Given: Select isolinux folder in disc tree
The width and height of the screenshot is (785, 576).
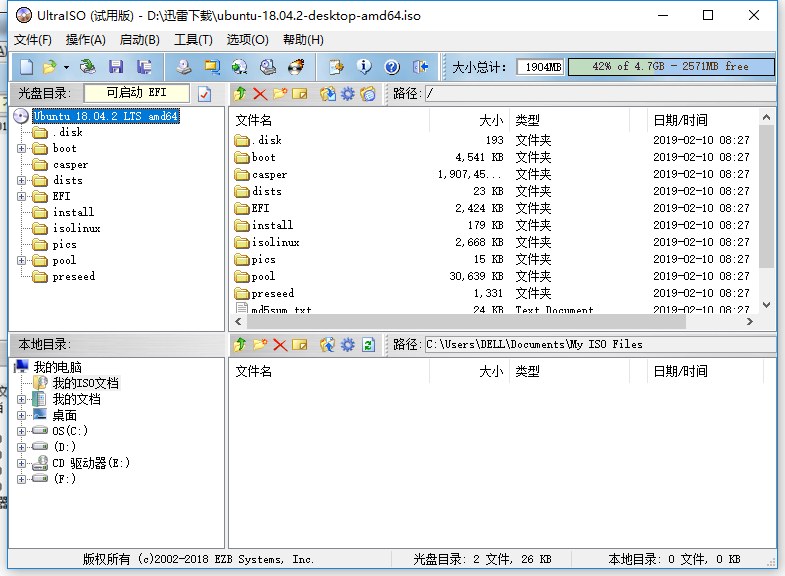Looking at the screenshot, I should pyautogui.click(x=76, y=229).
